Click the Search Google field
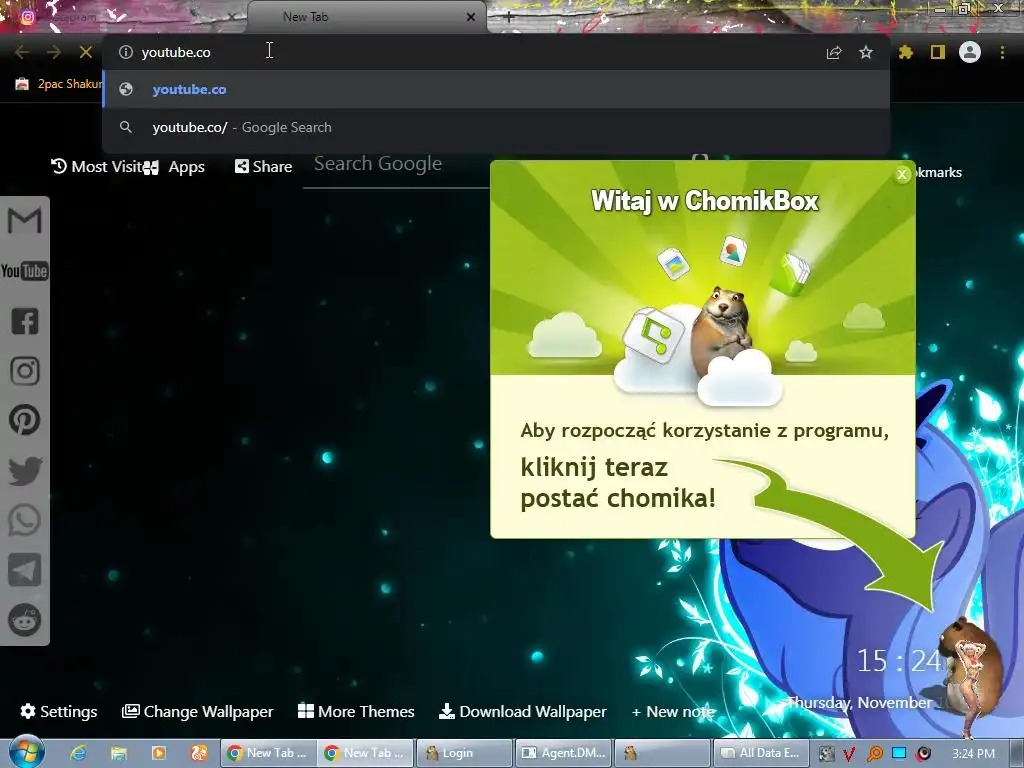This screenshot has width=1024, height=768. coord(396,164)
